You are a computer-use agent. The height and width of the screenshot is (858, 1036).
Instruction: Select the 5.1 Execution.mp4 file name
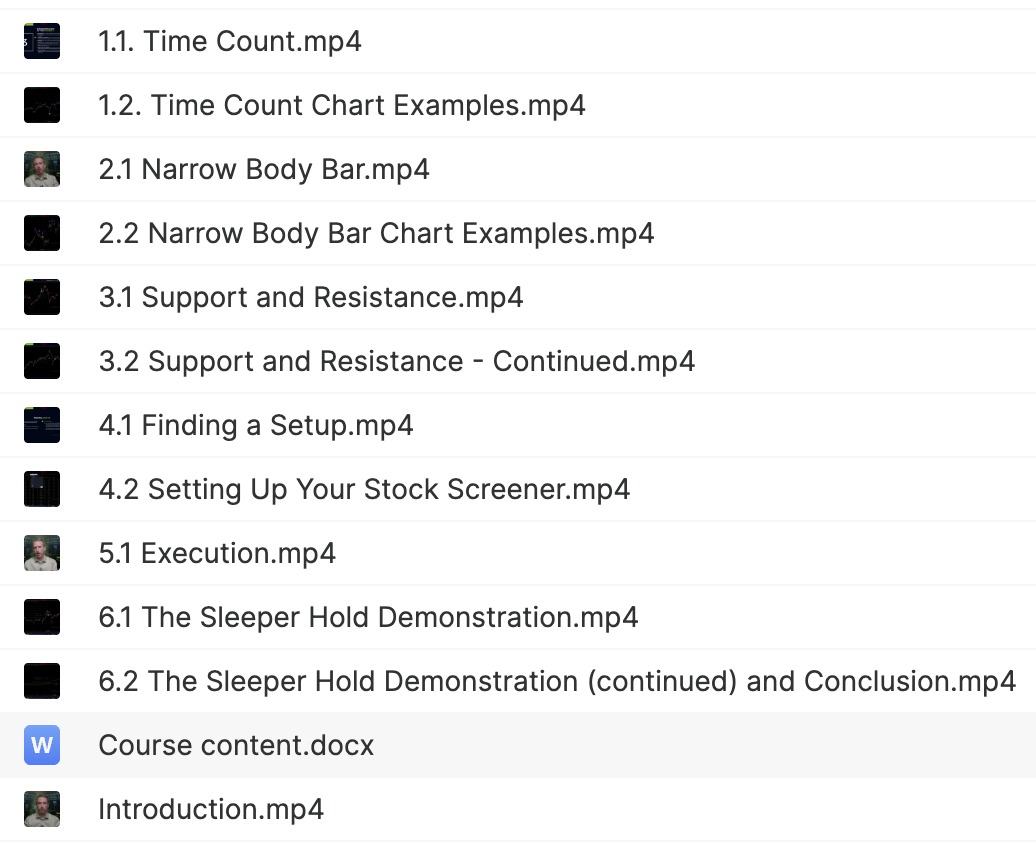[217, 553]
